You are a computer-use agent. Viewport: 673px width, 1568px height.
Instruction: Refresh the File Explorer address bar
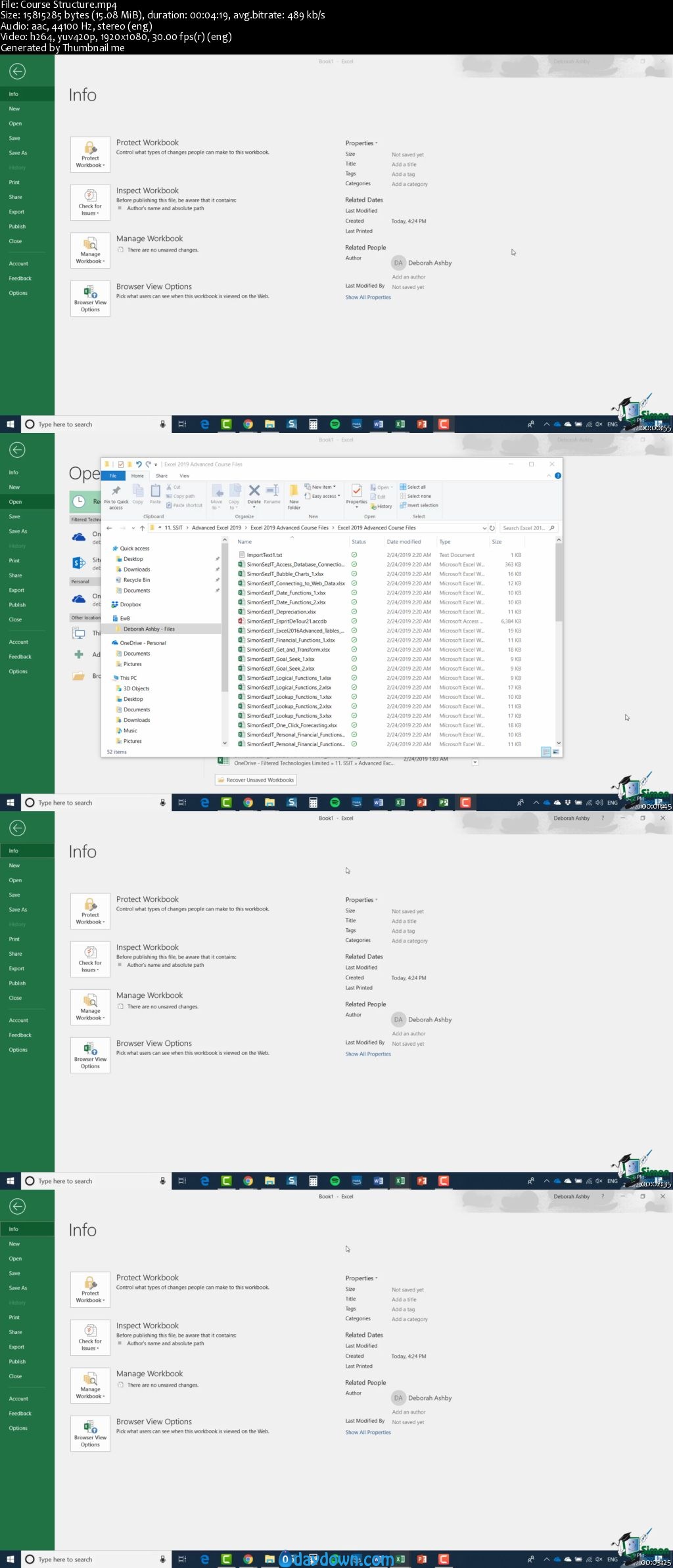(x=492, y=527)
